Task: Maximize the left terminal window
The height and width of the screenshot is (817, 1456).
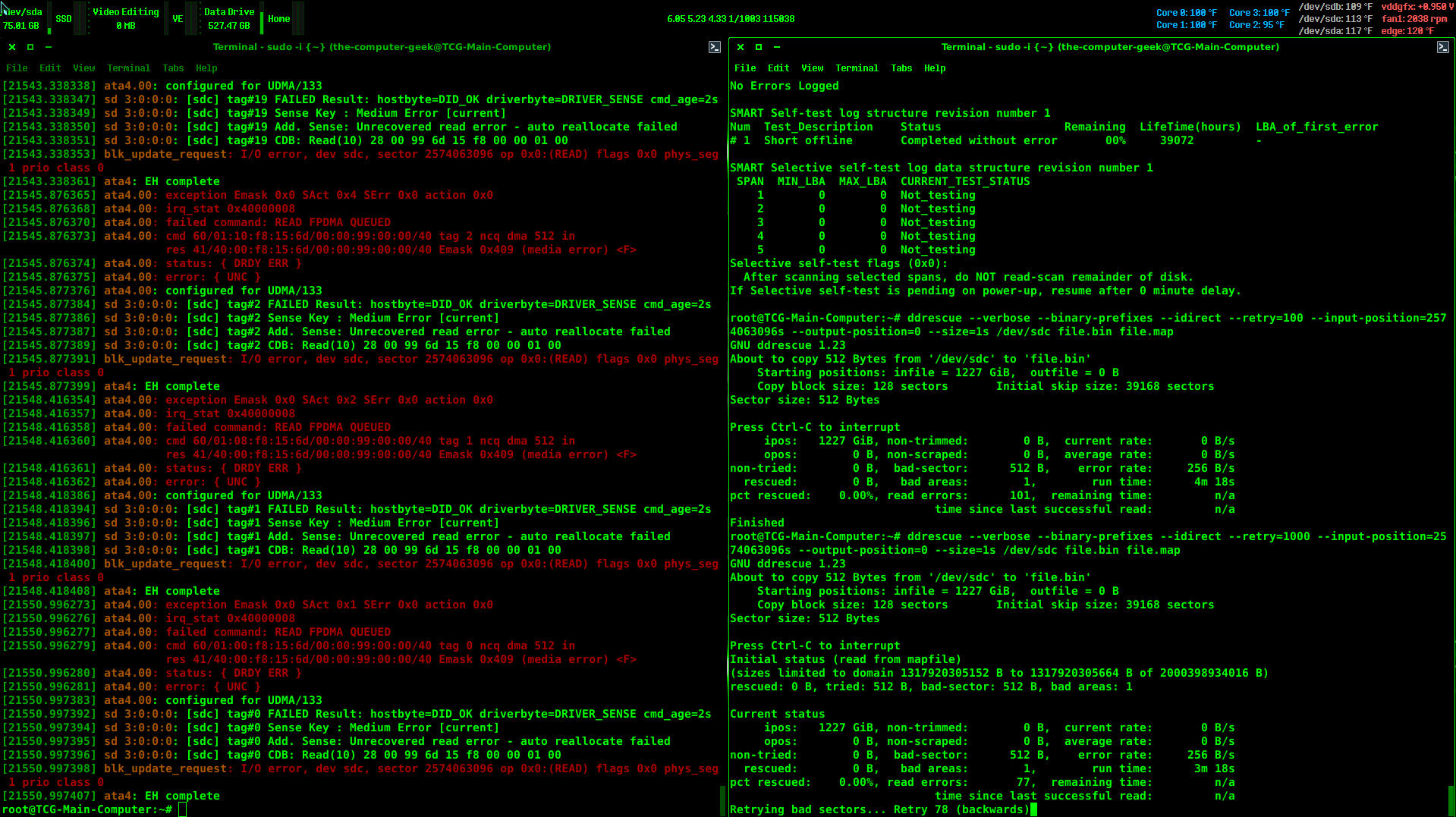Action: [30, 47]
